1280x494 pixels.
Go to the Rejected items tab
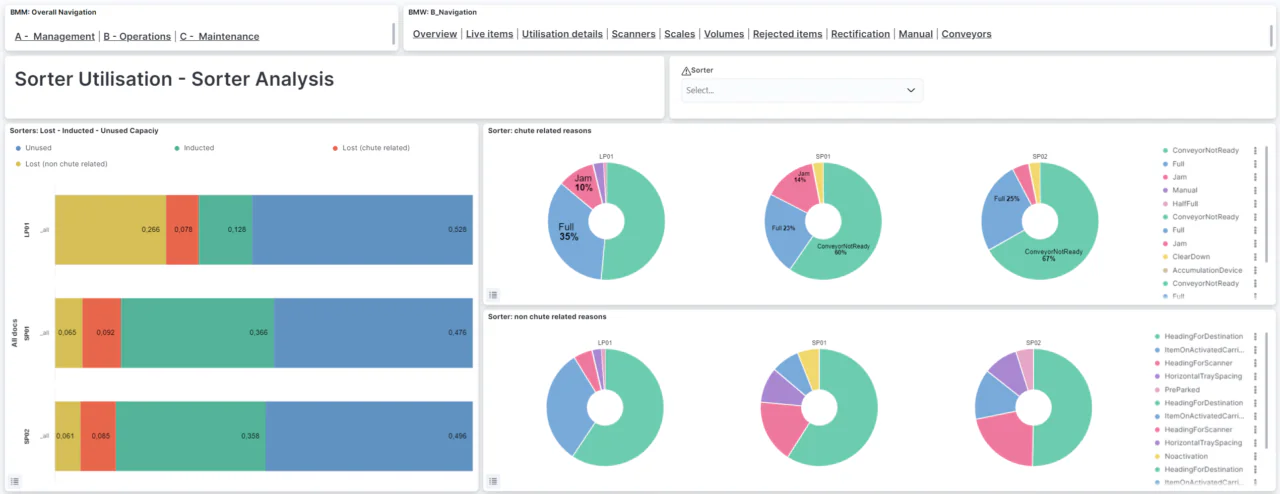[787, 34]
